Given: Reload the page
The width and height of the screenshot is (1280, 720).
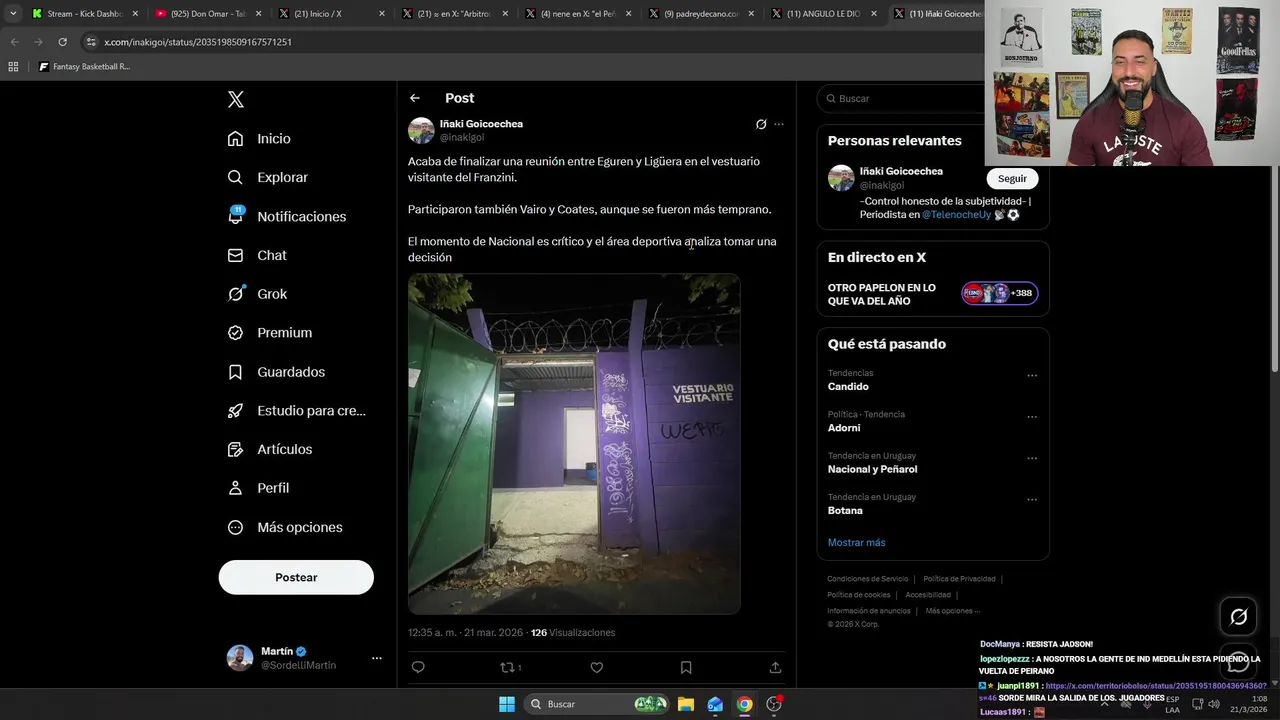Looking at the screenshot, I should click(62, 42).
